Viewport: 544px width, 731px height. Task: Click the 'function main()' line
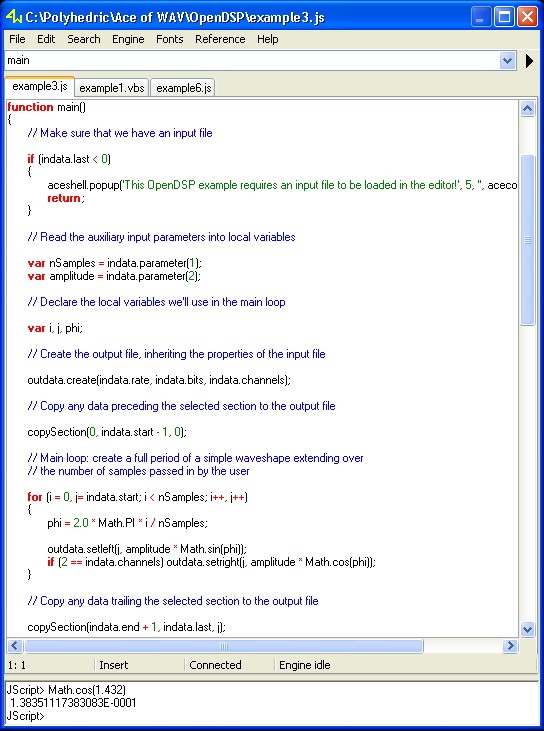pyautogui.click(x=47, y=107)
